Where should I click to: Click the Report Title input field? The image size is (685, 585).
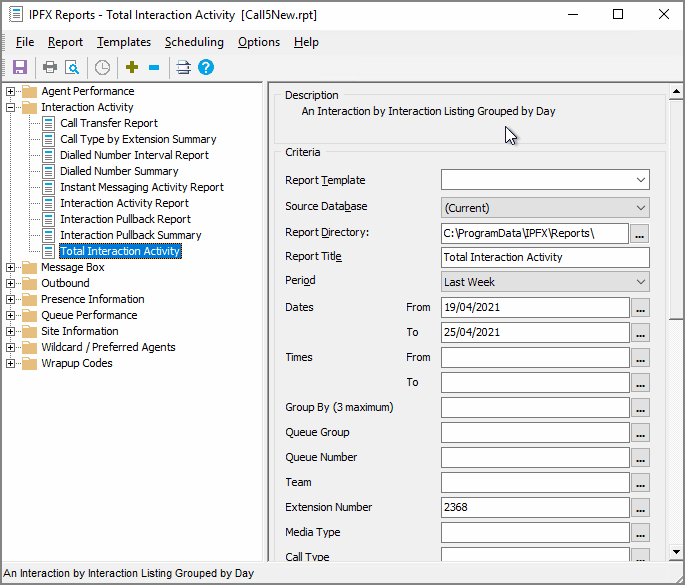[545, 257]
